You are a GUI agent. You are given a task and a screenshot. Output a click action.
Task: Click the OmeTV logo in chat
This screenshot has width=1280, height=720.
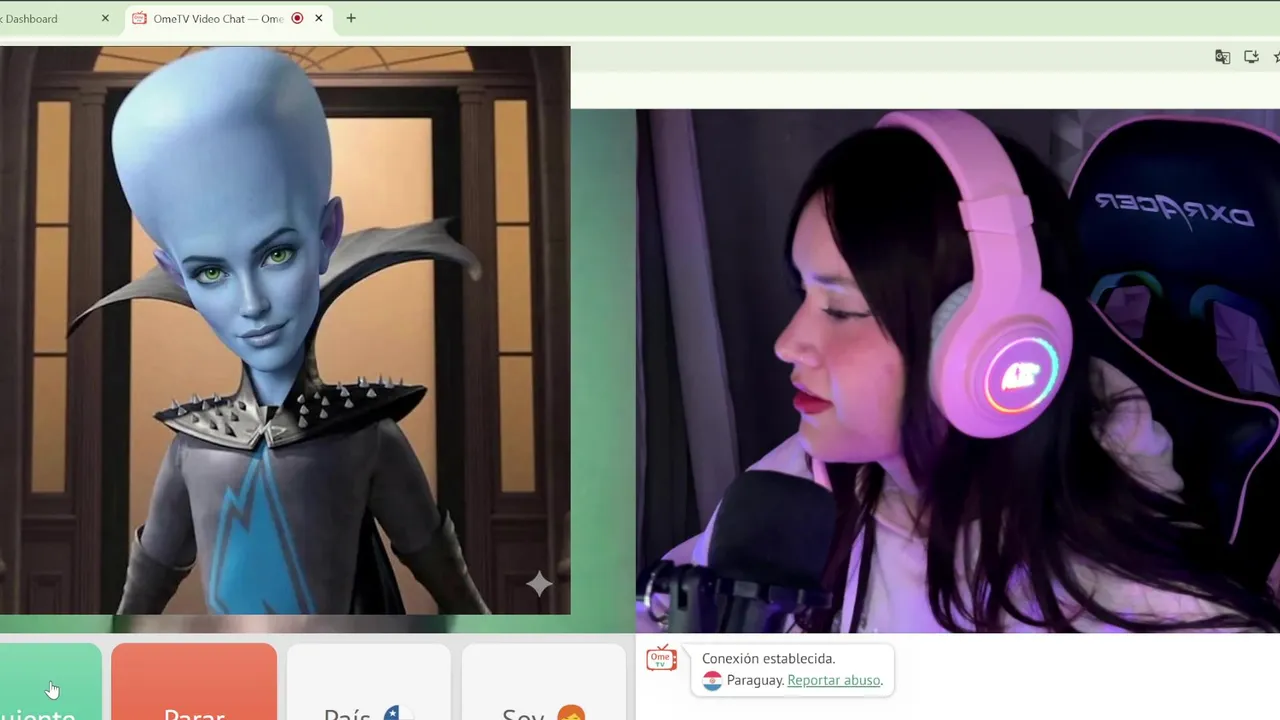661,658
